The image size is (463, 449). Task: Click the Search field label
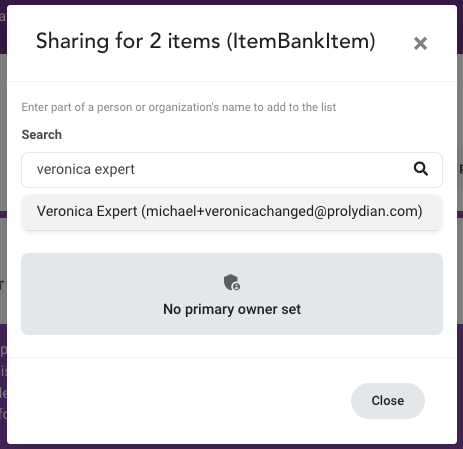pos(42,135)
